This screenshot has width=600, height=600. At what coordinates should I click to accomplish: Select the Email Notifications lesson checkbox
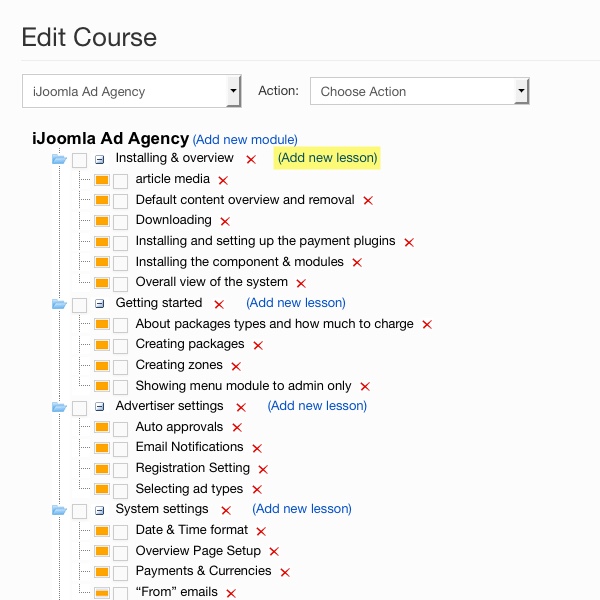point(121,449)
